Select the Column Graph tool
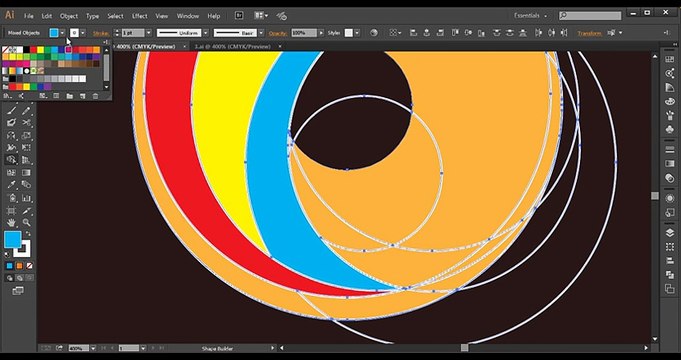Image resolution: width=681 pixels, height=360 pixels. point(26,198)
